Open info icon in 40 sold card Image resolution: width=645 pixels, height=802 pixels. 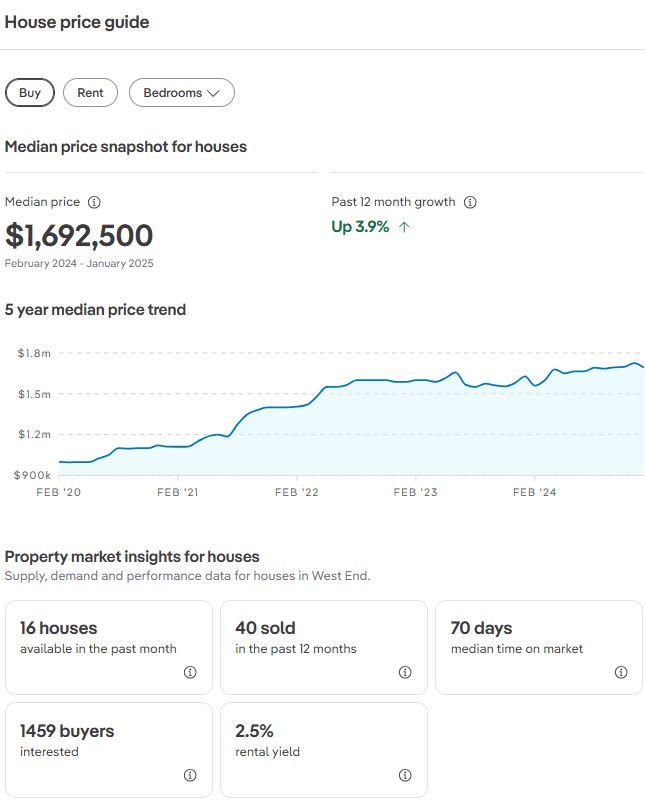(x=405, y=673)
